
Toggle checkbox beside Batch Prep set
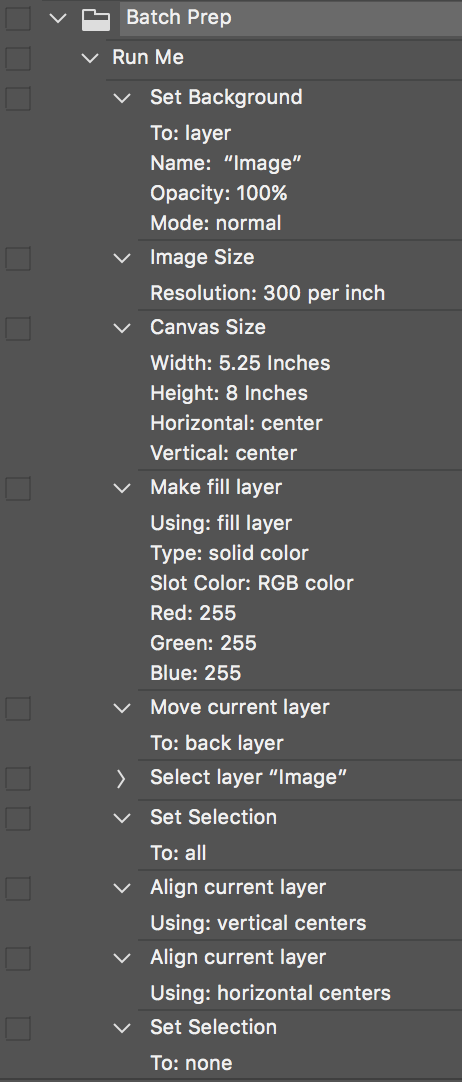coord(18,19)
